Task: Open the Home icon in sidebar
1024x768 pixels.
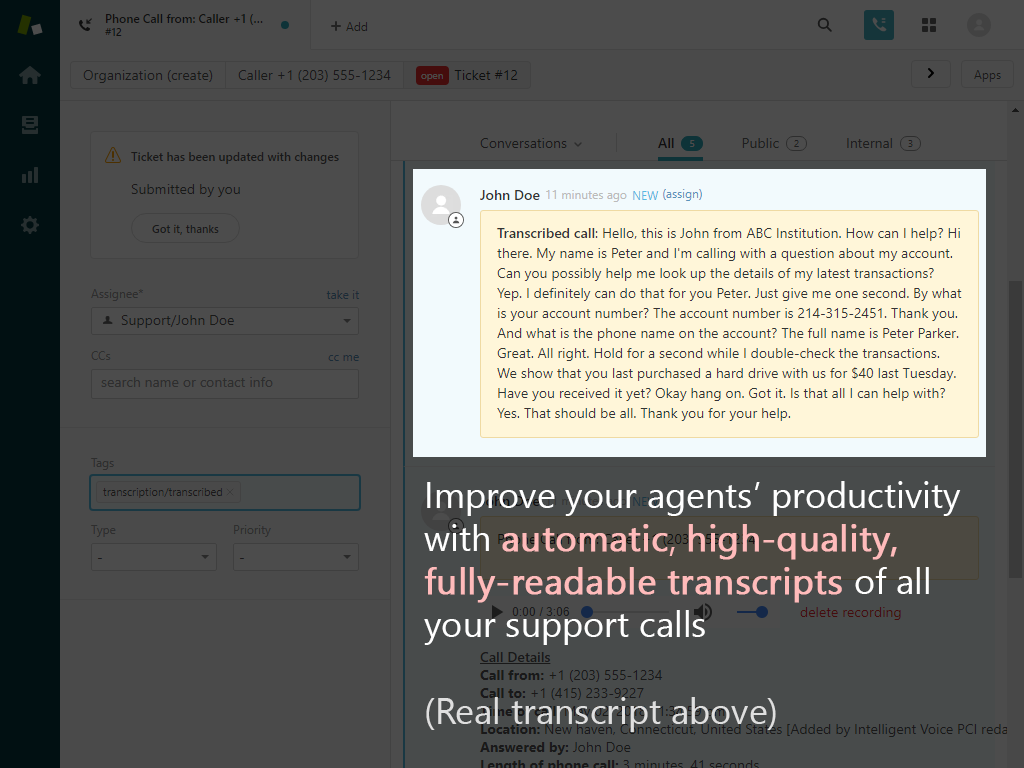Action: click(29, 75)
